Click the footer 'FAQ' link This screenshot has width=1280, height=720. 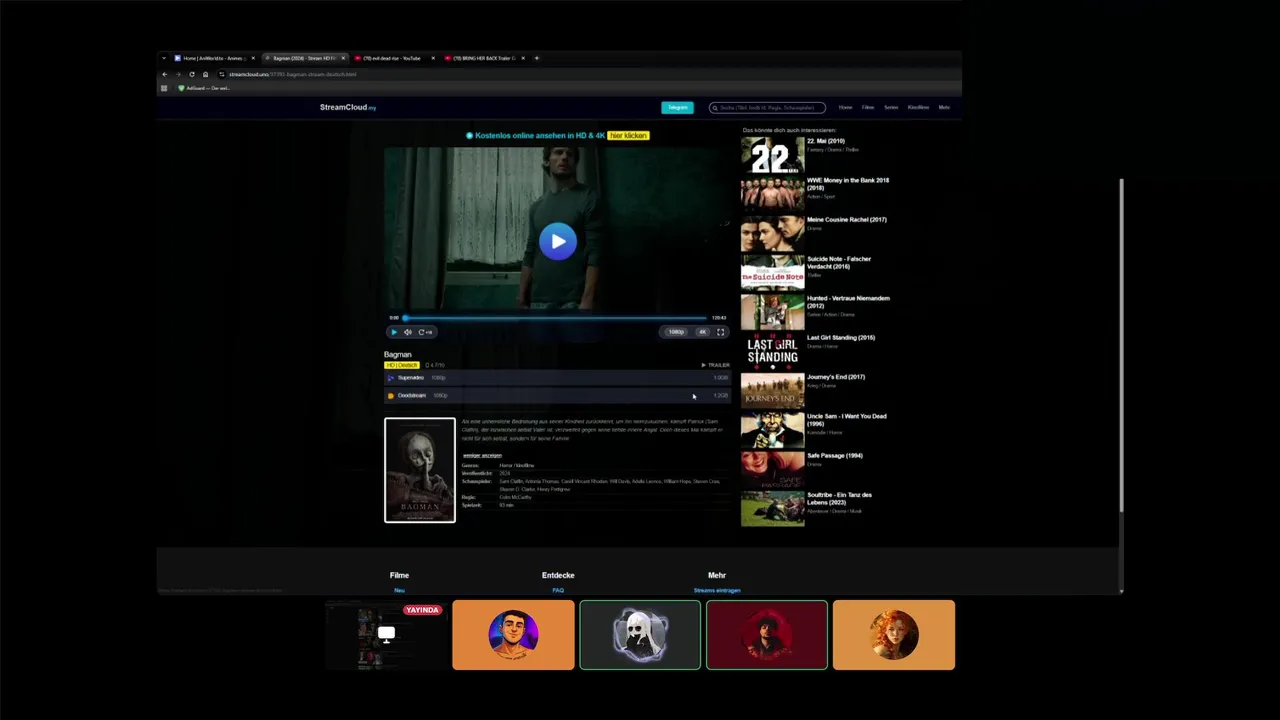click(x=558, y=590)
